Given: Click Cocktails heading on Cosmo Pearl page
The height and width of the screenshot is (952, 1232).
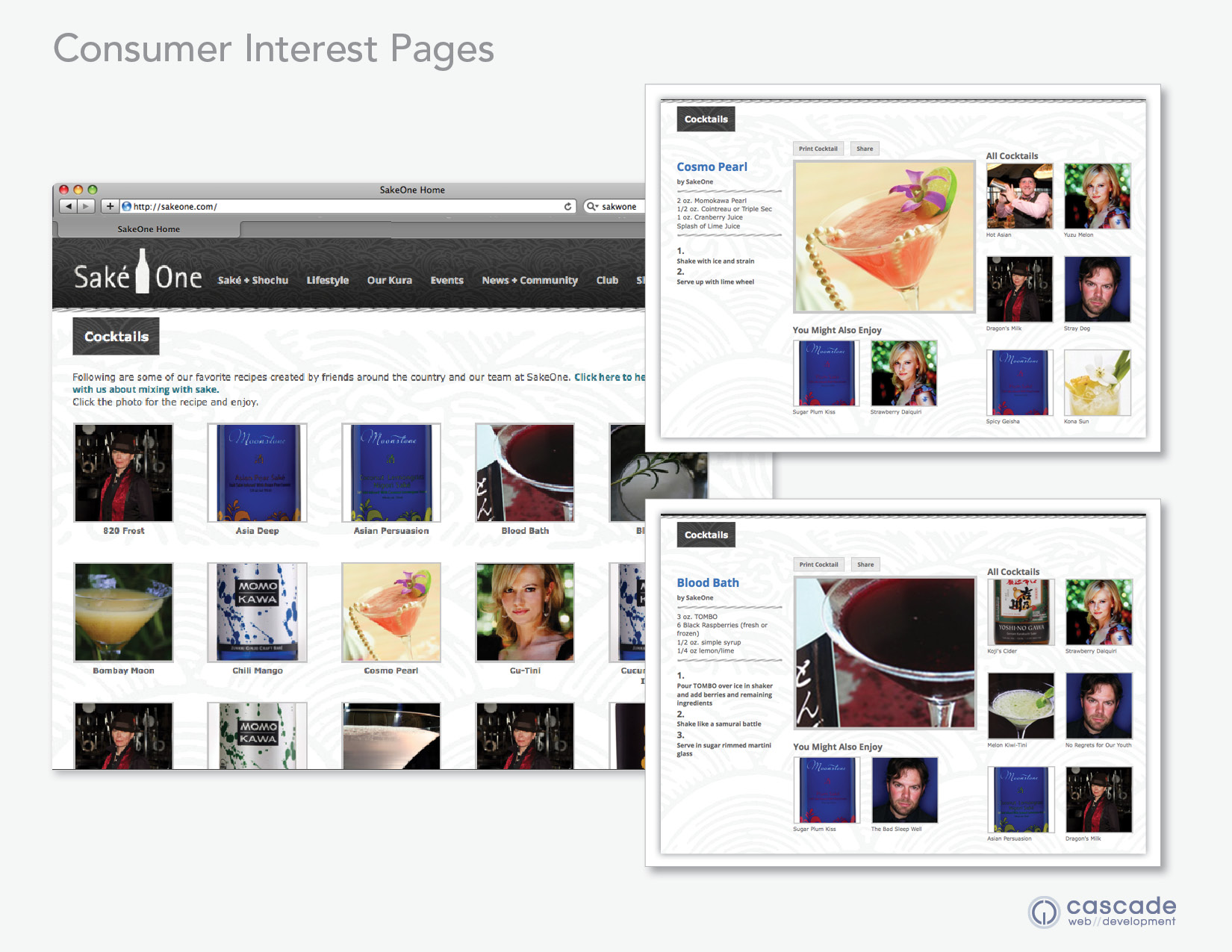Looking at the screenshot, I should coord(706,119).
